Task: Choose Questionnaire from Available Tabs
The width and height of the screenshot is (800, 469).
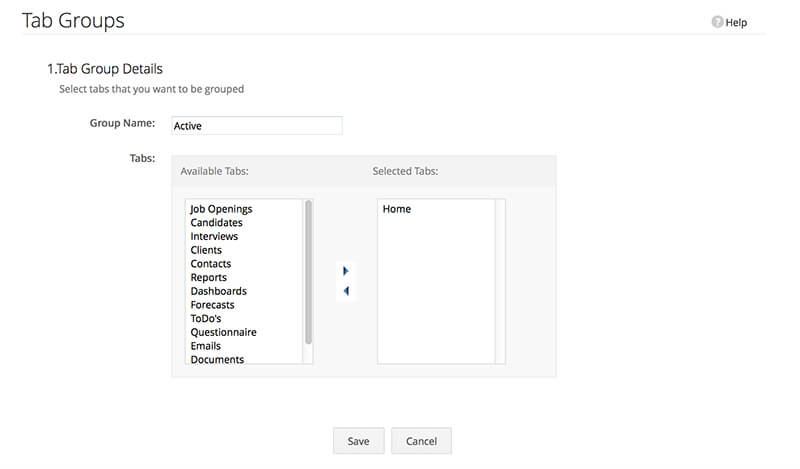Action: tap(223, 332)
